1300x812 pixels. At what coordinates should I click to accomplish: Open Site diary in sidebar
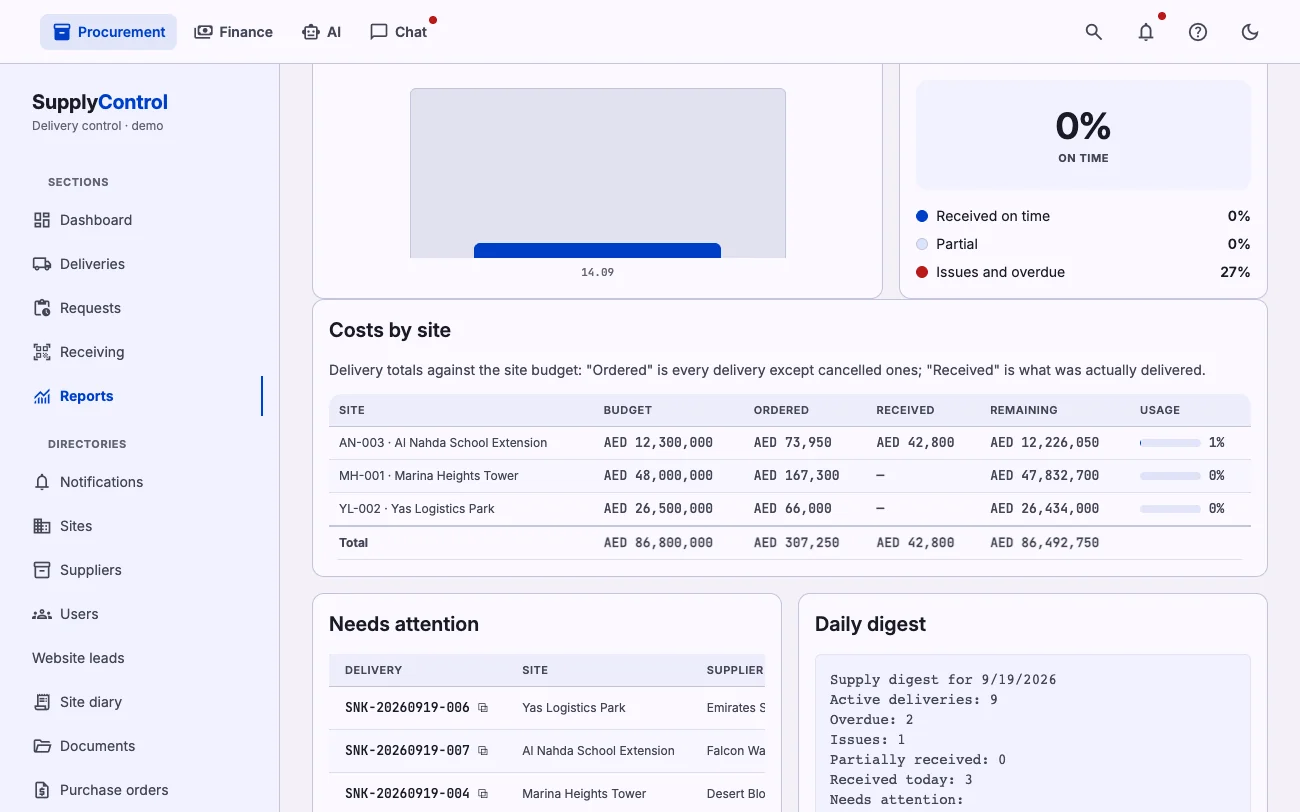coord(140,702)
